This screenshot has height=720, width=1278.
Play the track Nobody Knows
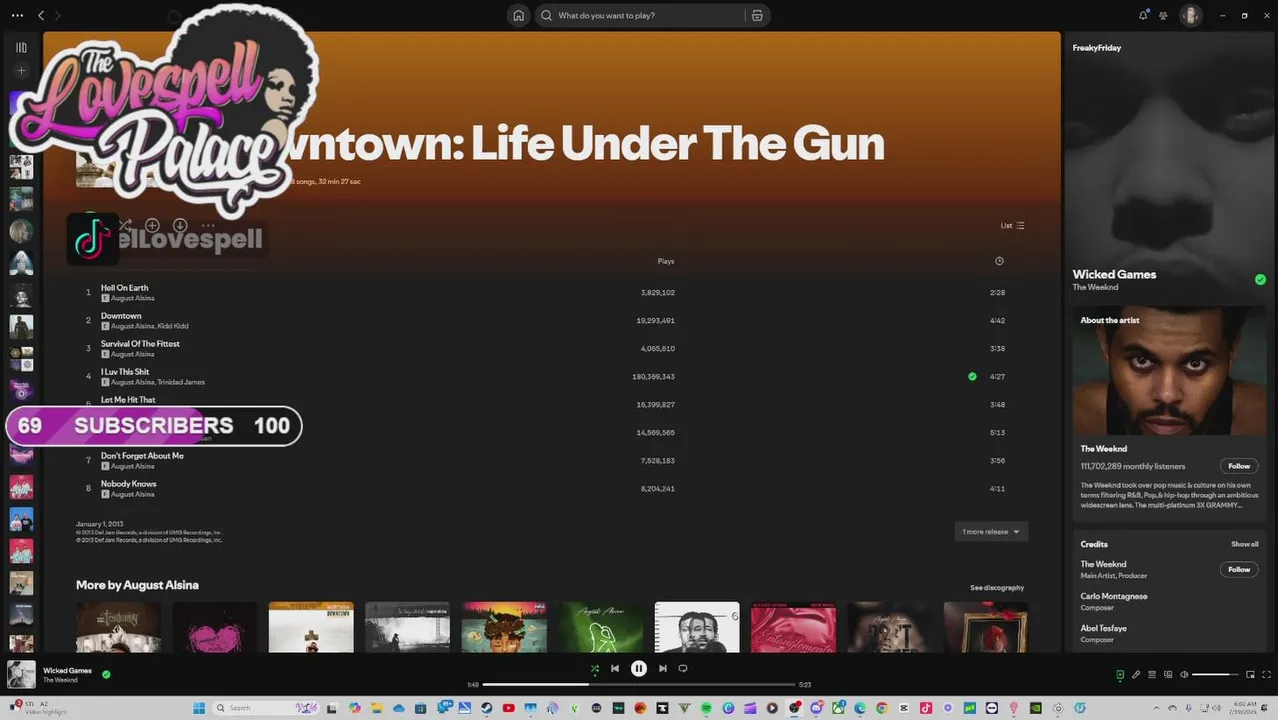pos(128,484)
